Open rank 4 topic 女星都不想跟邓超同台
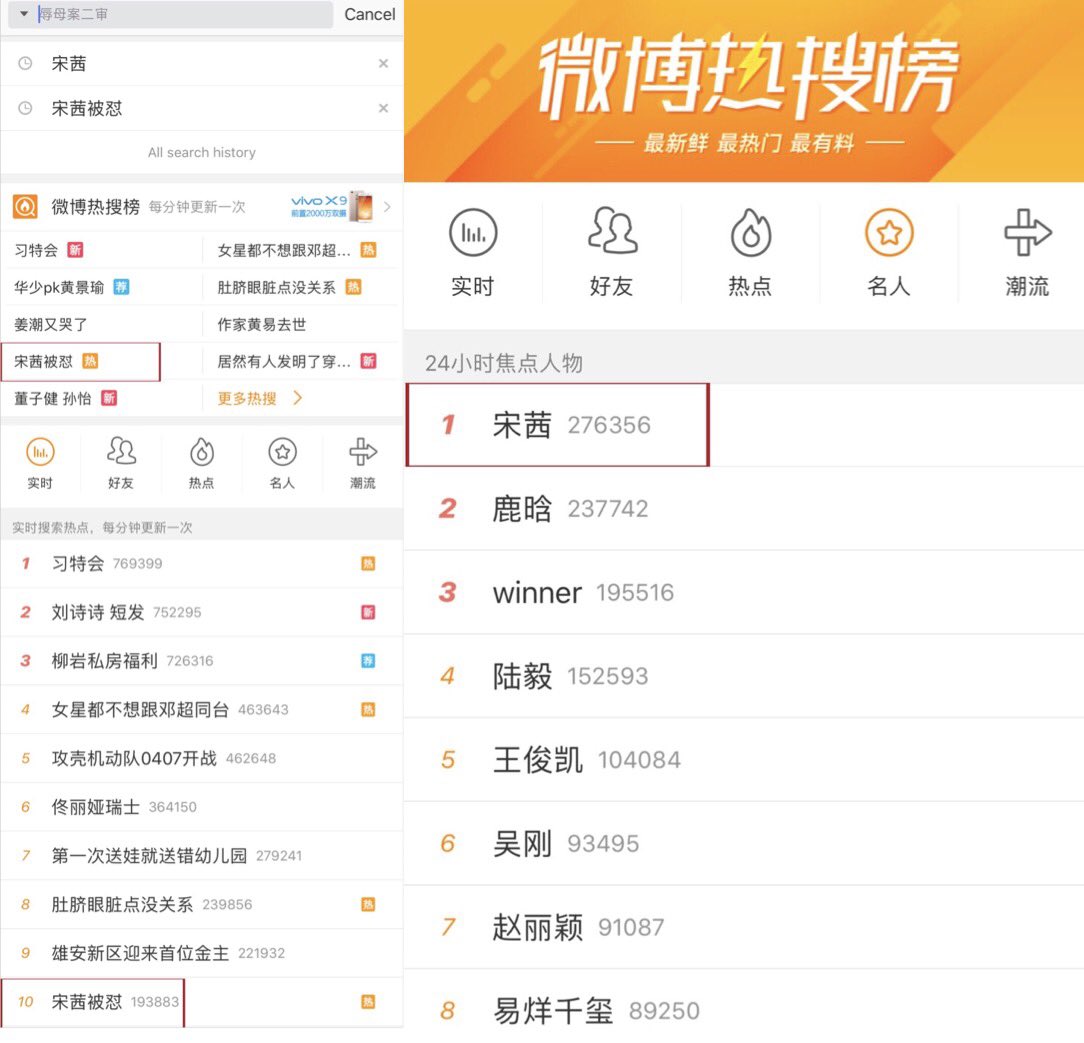Image resolution: width=1084 pixels, height=1043 pixels. pyautogui.click(x=201, y=710)
